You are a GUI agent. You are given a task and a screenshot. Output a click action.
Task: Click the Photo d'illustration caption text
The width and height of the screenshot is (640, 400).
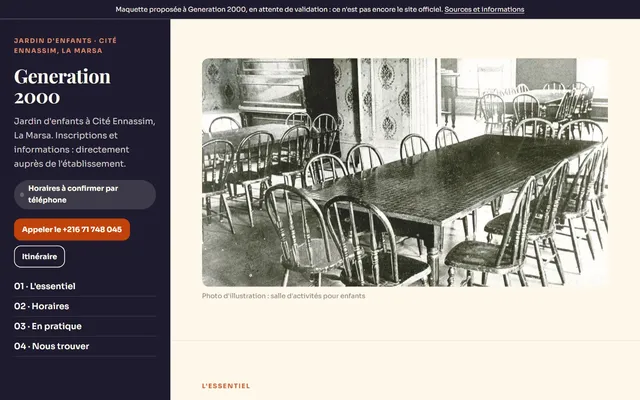point(283,296)
